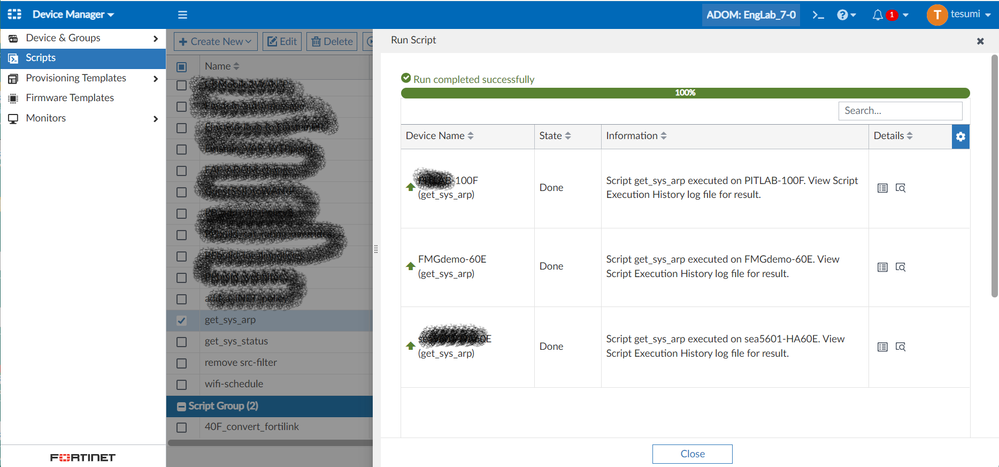Click the Close button

(692, 454)
